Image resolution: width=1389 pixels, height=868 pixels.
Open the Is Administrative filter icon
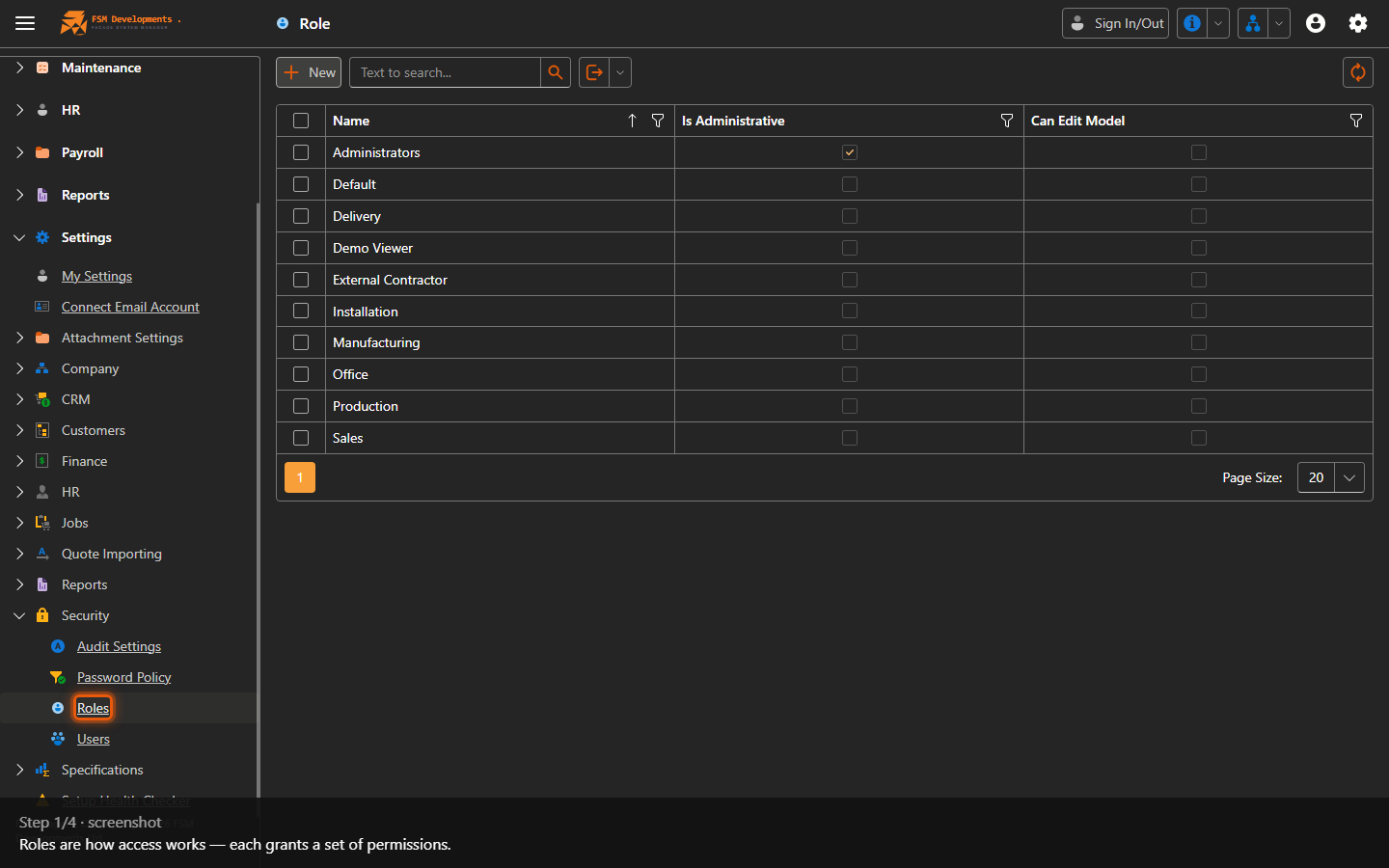tap(1007, 121)
